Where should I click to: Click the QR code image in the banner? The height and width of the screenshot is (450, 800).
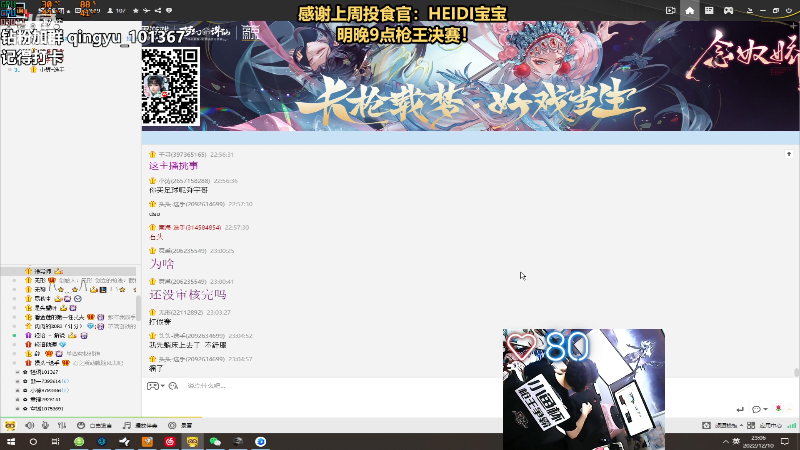tap(170, 86)
